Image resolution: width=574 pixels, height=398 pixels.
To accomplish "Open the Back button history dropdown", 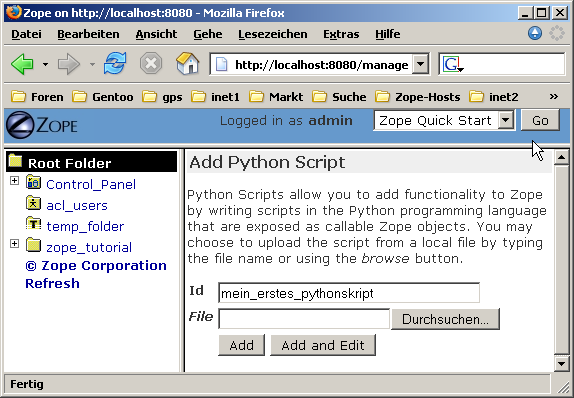I will tap(45, 65).
